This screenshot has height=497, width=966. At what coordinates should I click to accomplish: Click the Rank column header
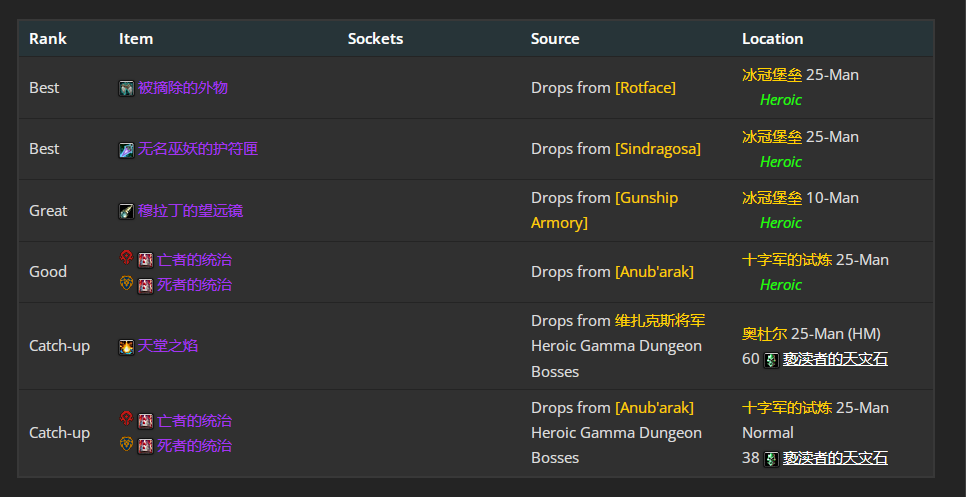point(48,39)
